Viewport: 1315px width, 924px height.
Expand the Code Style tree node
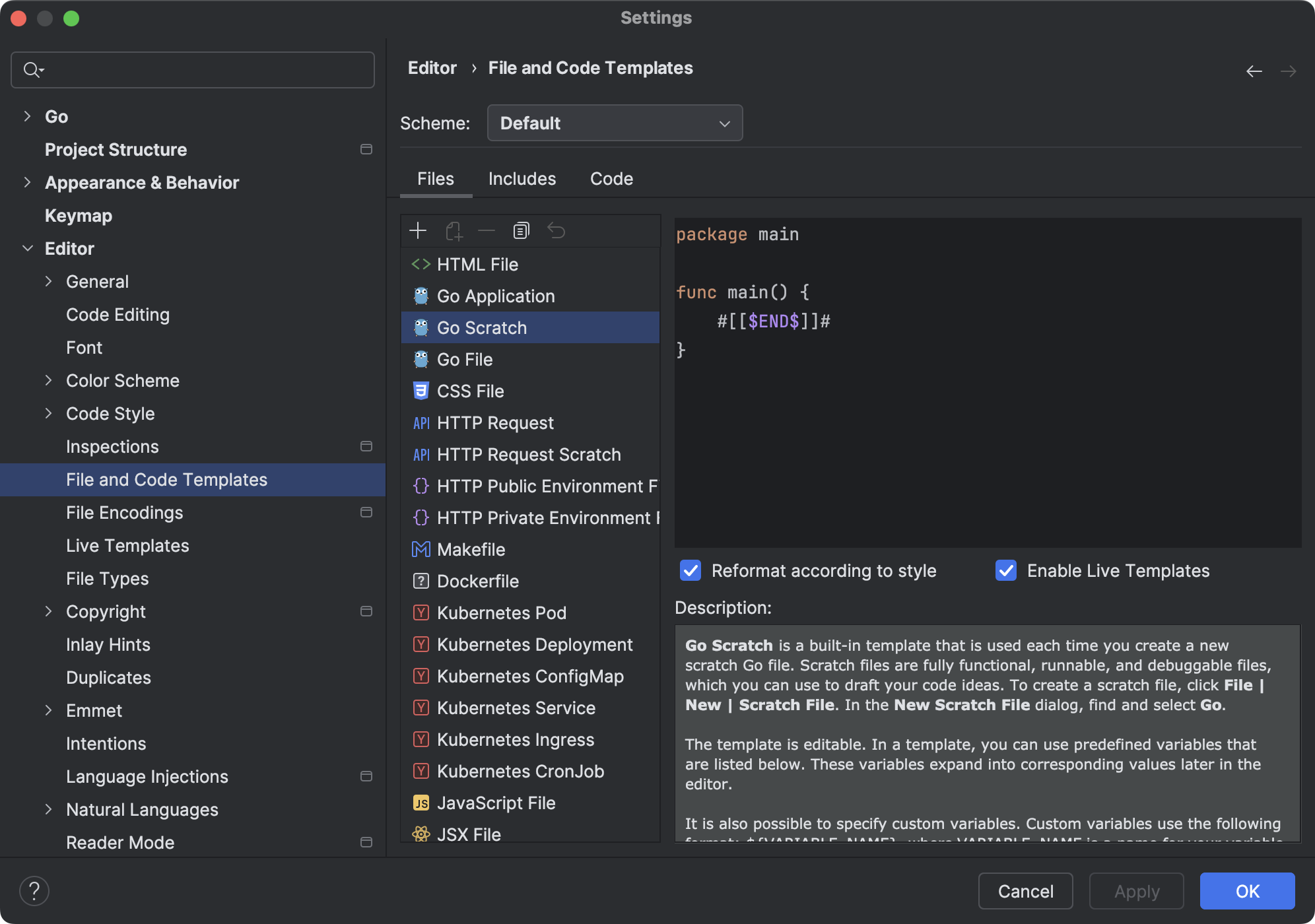pos(48,414)
